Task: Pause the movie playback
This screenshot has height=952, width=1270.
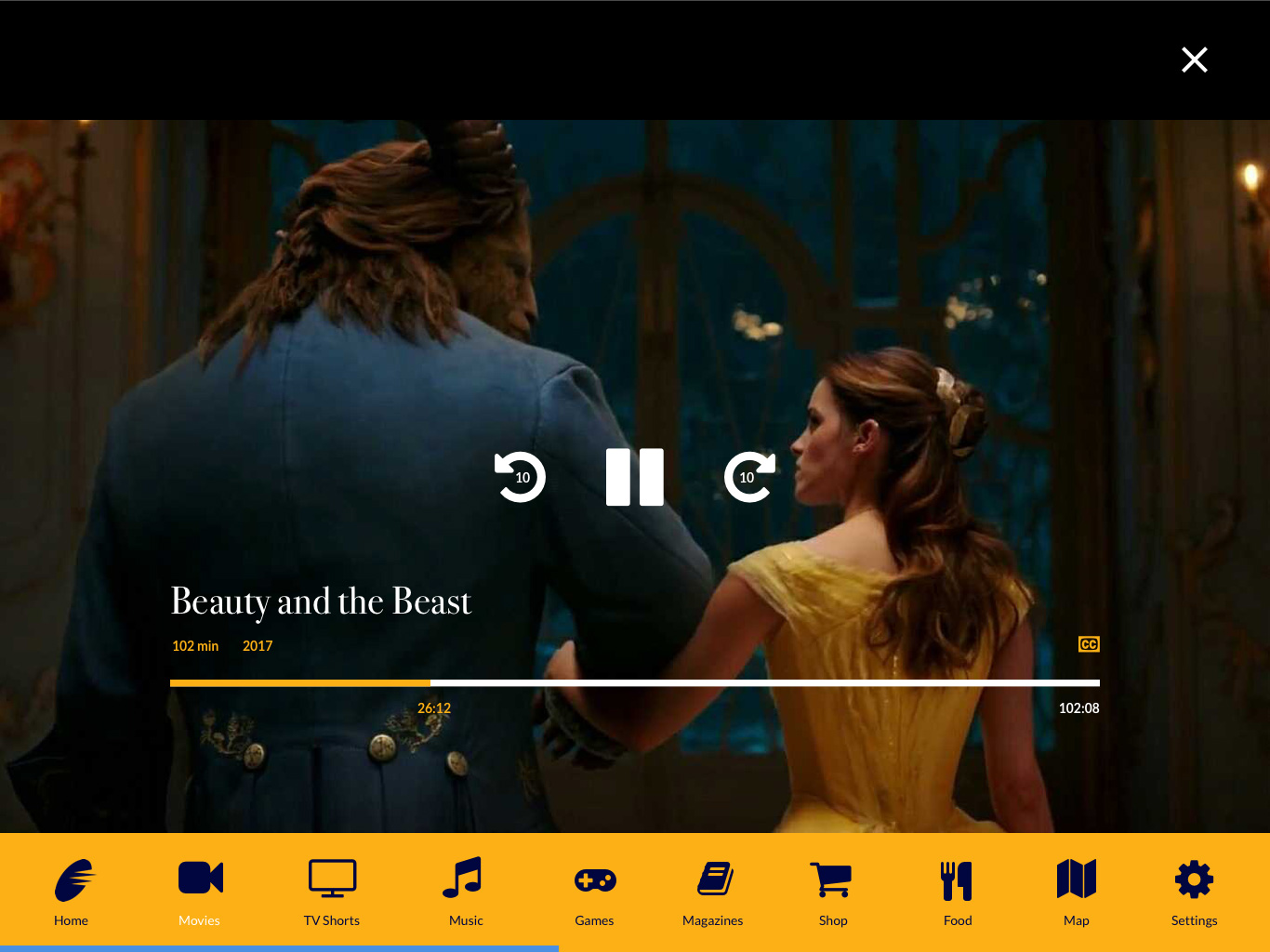Action: [x=635, y=477]
